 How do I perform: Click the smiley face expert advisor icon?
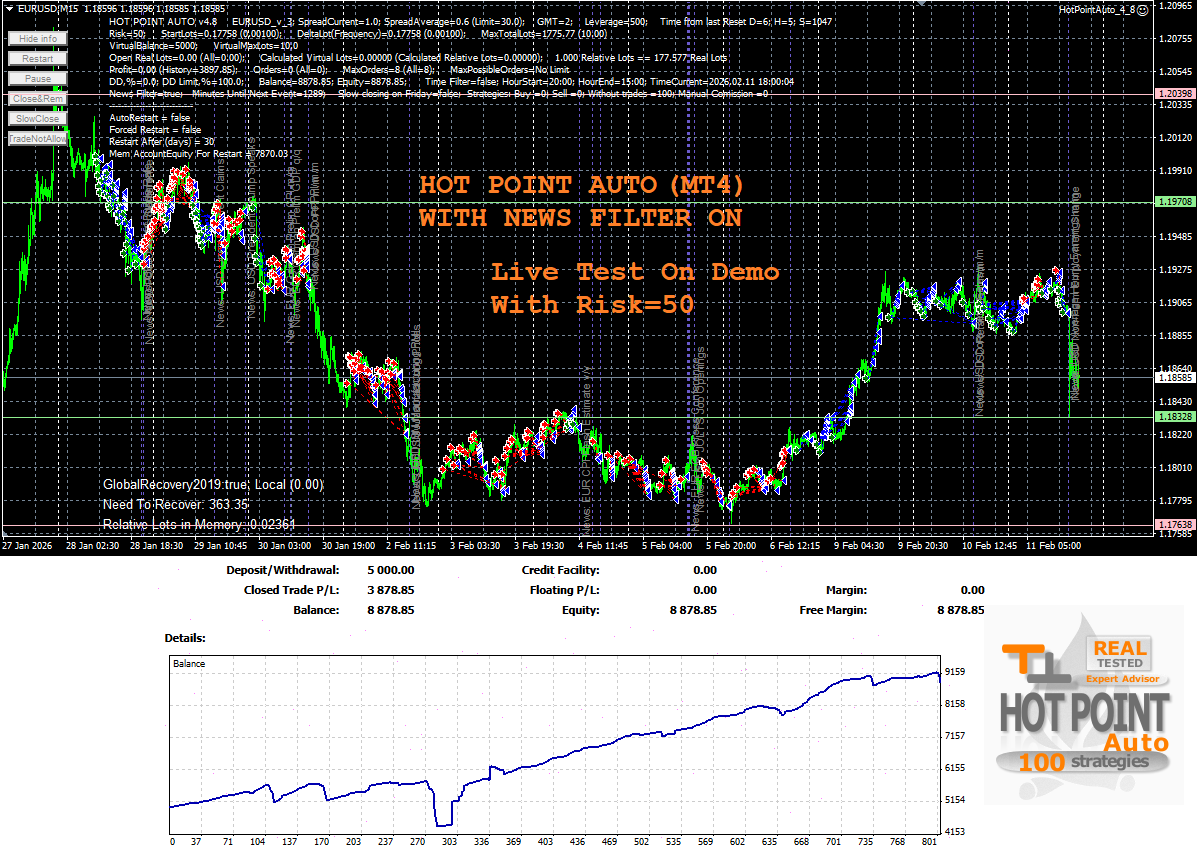pos(1143,10)
